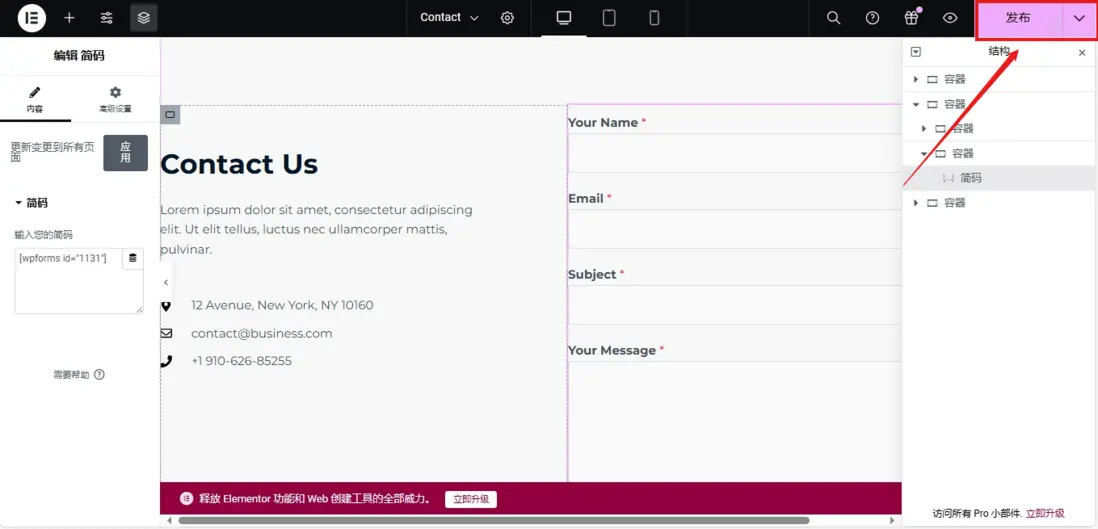Viewport: 1098px width, 529px height.
Task: Click the 立即升级 button in the banner
Action: point(471,500)
